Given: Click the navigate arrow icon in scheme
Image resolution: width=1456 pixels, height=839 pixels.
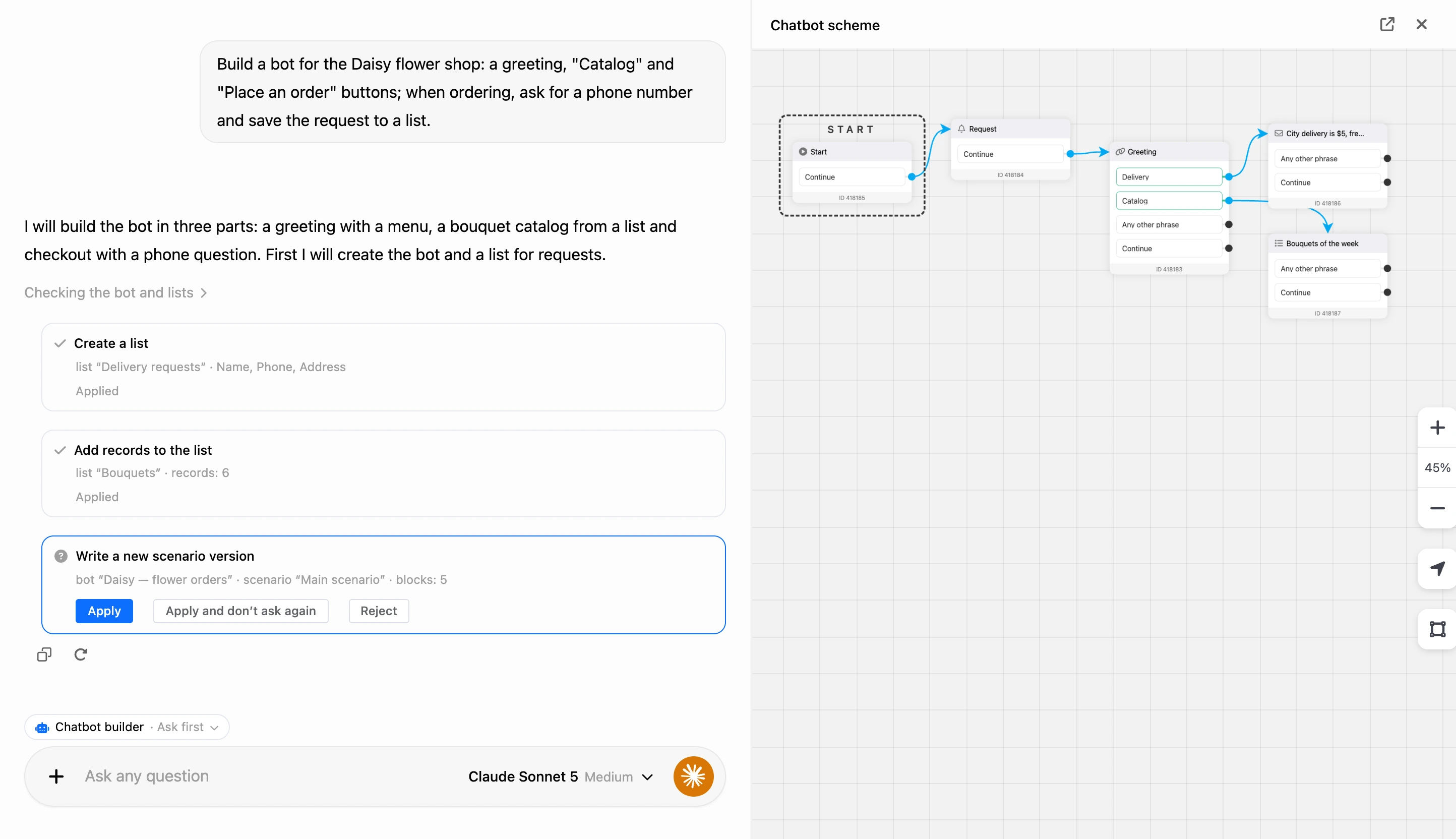Looking at the screenshot, I should 1437,569.
